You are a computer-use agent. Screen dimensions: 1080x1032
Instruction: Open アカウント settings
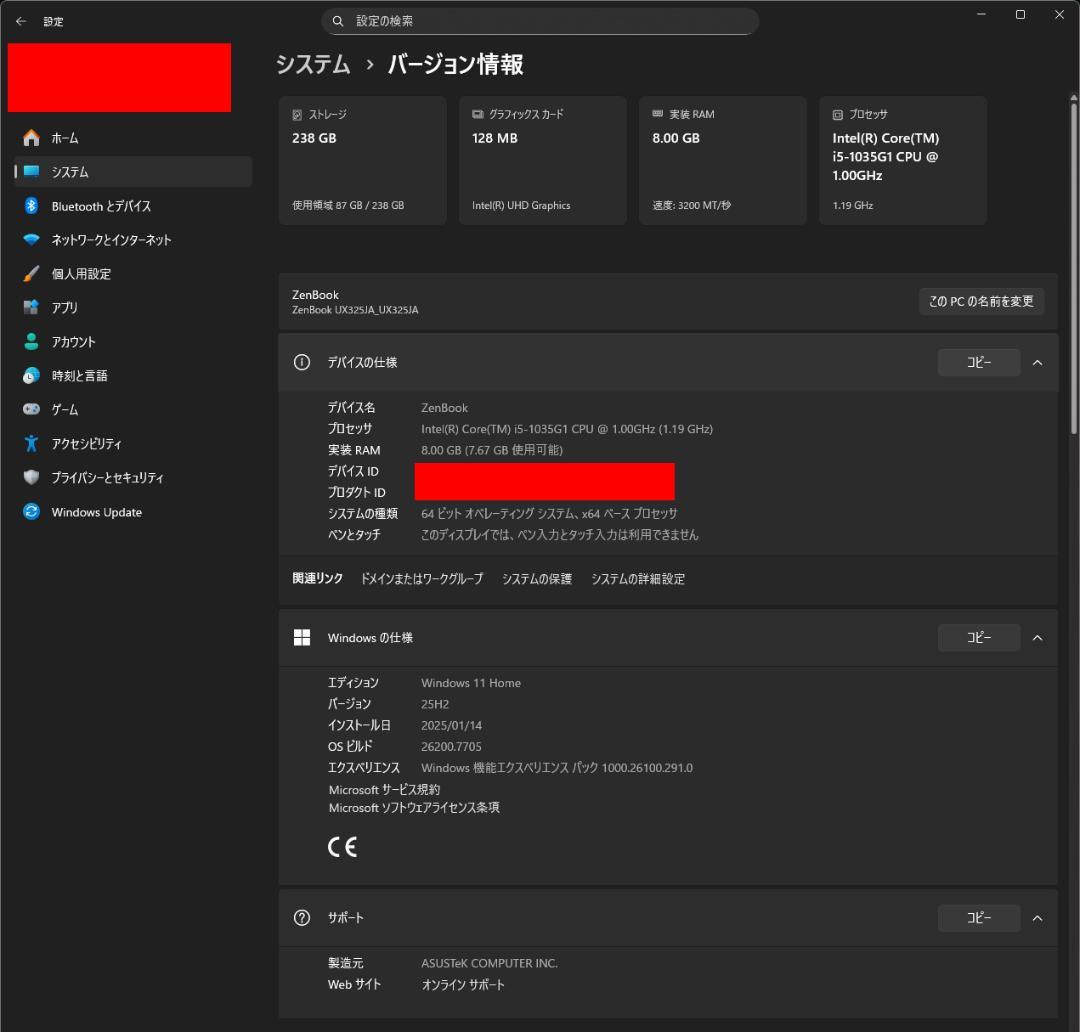[x=73, y=341]
